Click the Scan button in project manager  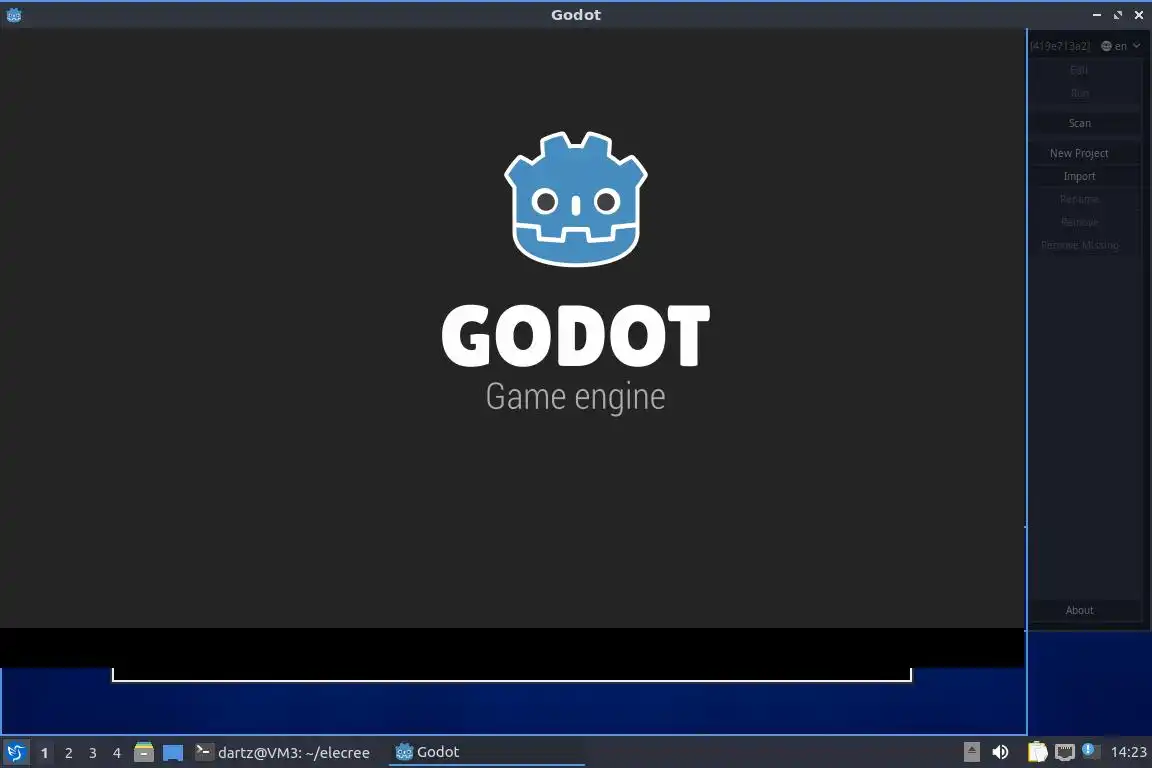tap(1079, 123)
